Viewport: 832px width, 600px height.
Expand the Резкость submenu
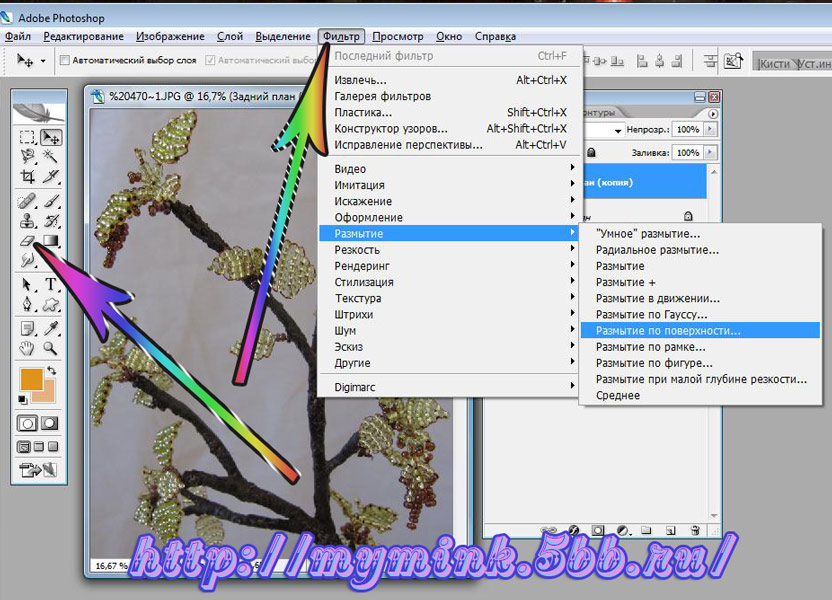(x=451, y=250)
